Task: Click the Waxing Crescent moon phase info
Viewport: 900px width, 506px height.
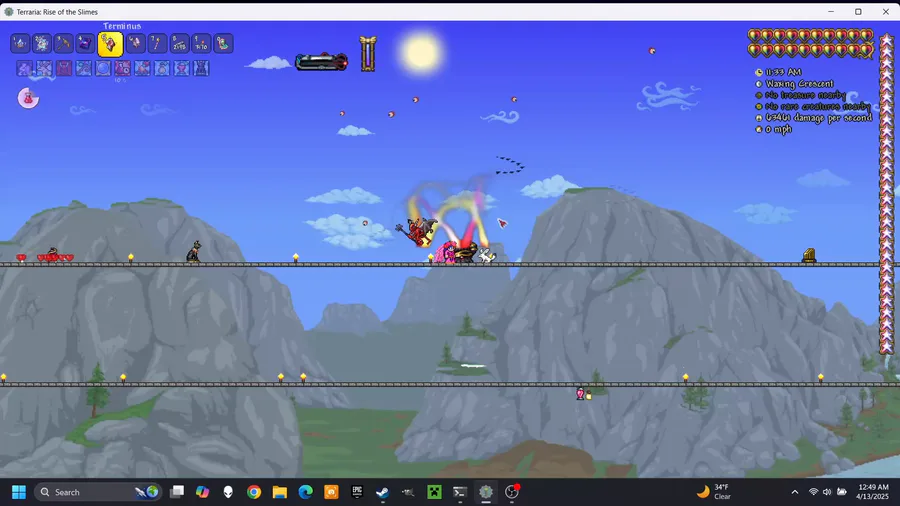Action: [794, 84]
